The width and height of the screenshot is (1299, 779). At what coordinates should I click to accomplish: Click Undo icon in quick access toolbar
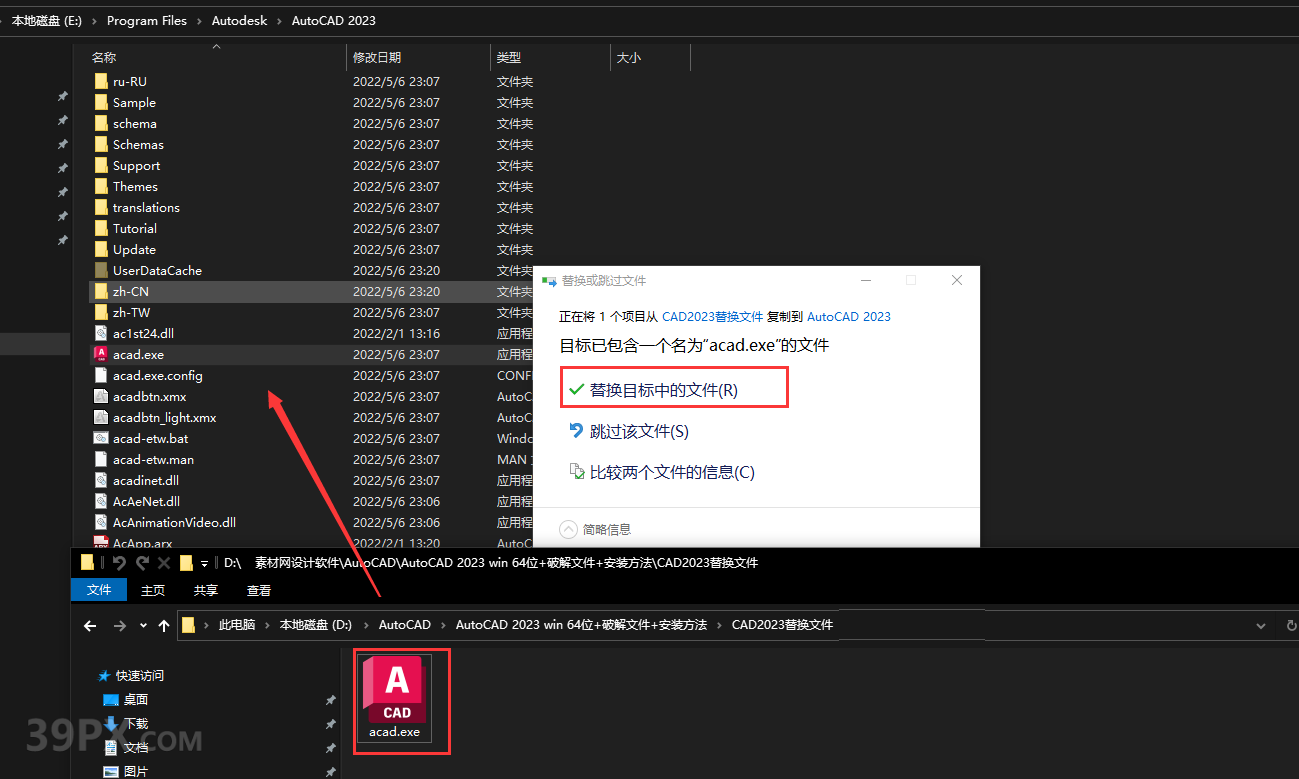120,563
